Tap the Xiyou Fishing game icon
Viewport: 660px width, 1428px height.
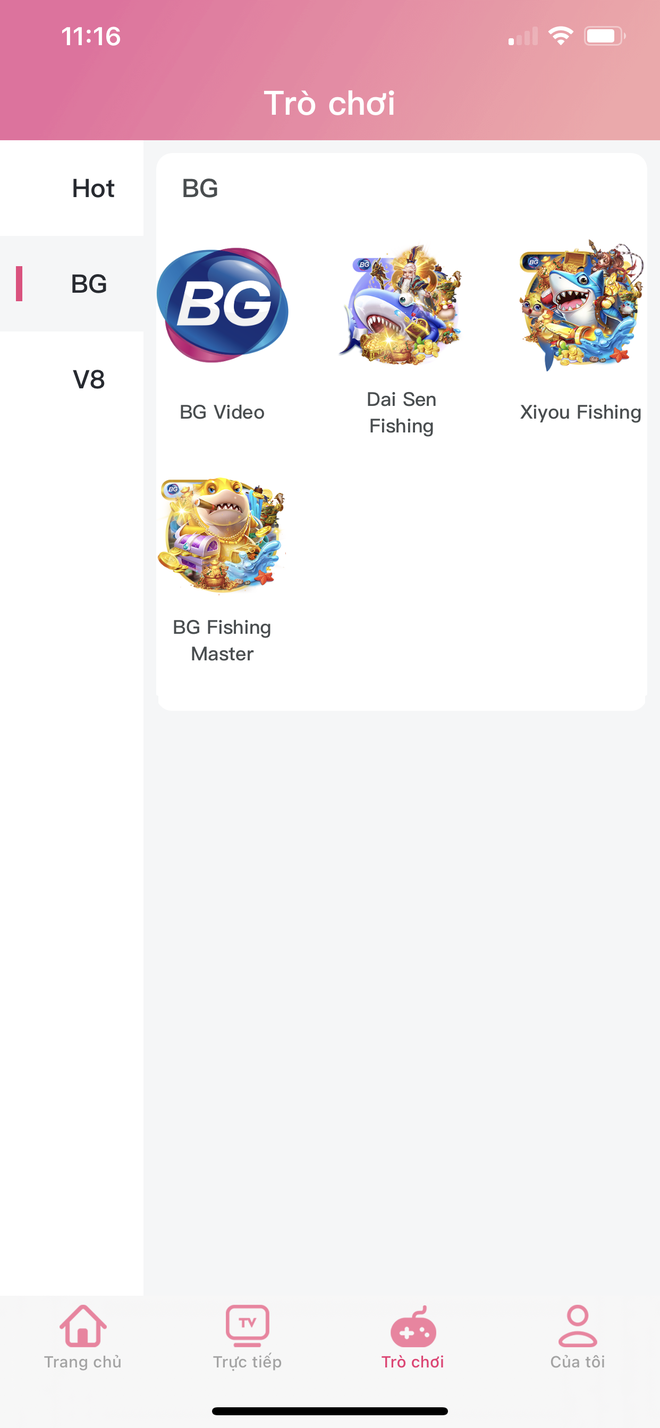point(580,305)
